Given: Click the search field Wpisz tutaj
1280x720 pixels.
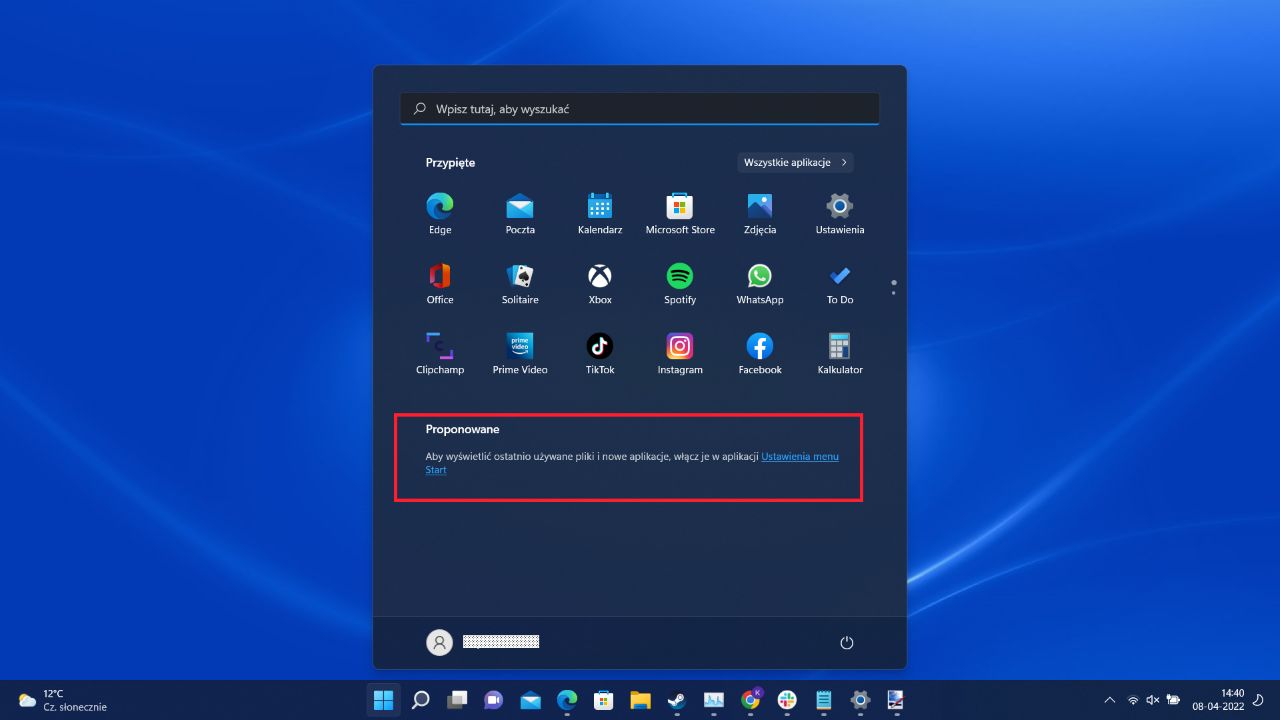Looking at the screenshot, I should click(x=640, y=108).
